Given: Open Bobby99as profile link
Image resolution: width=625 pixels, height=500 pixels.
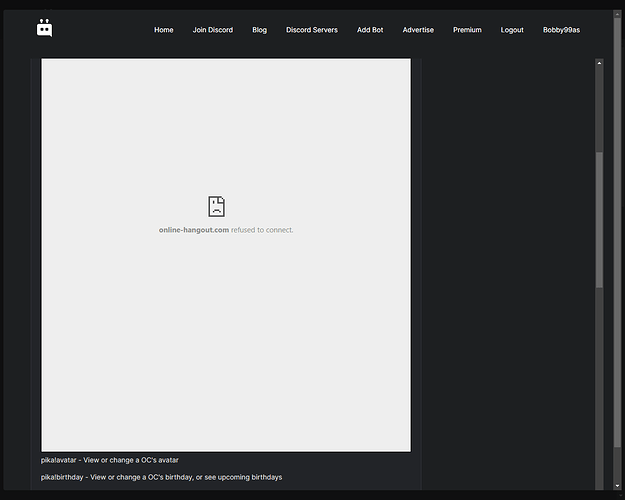Looking at the screenshot, I should (x=561, y=30).
